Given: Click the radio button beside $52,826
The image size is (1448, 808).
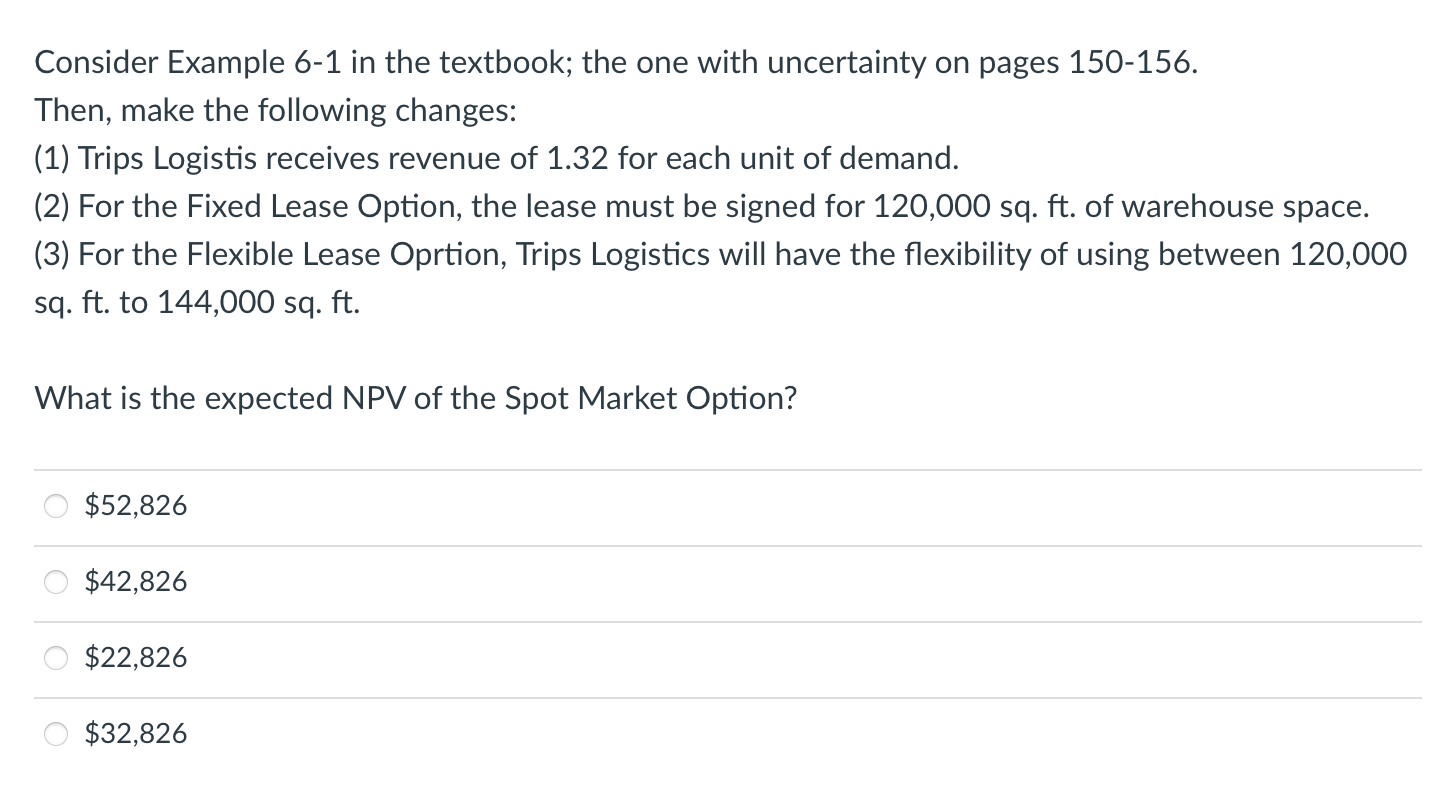Looking at the screenshot, I should click(56, 506).
